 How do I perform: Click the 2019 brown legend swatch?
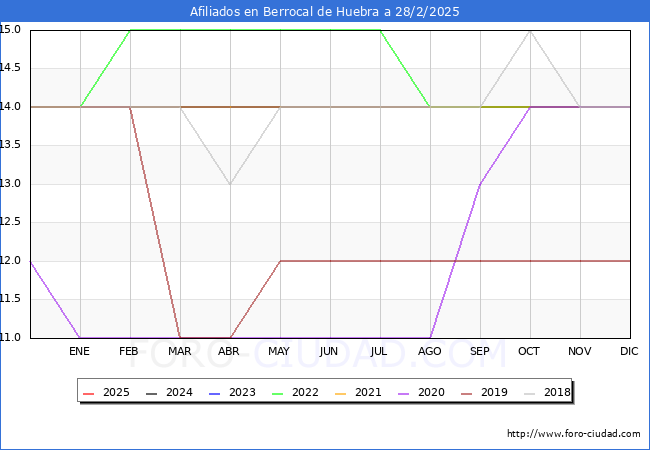click(467, 393)
